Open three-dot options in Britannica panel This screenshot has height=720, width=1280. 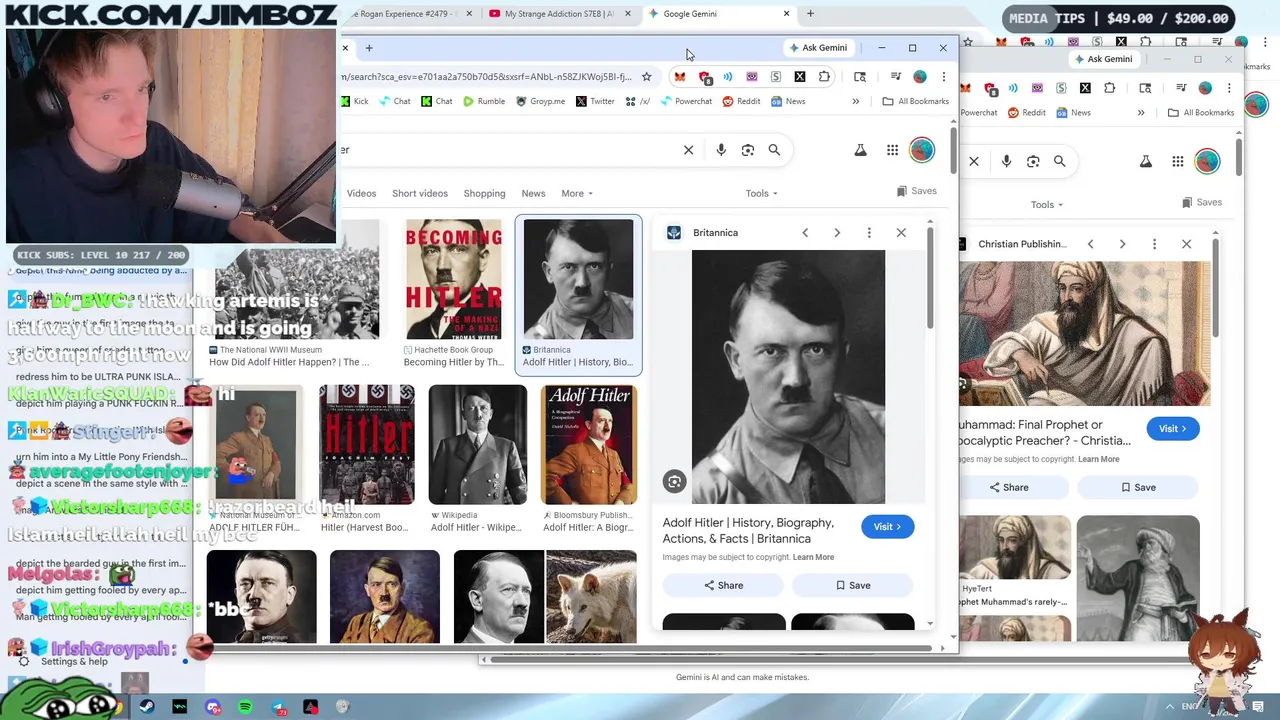(x=869, y=233)
